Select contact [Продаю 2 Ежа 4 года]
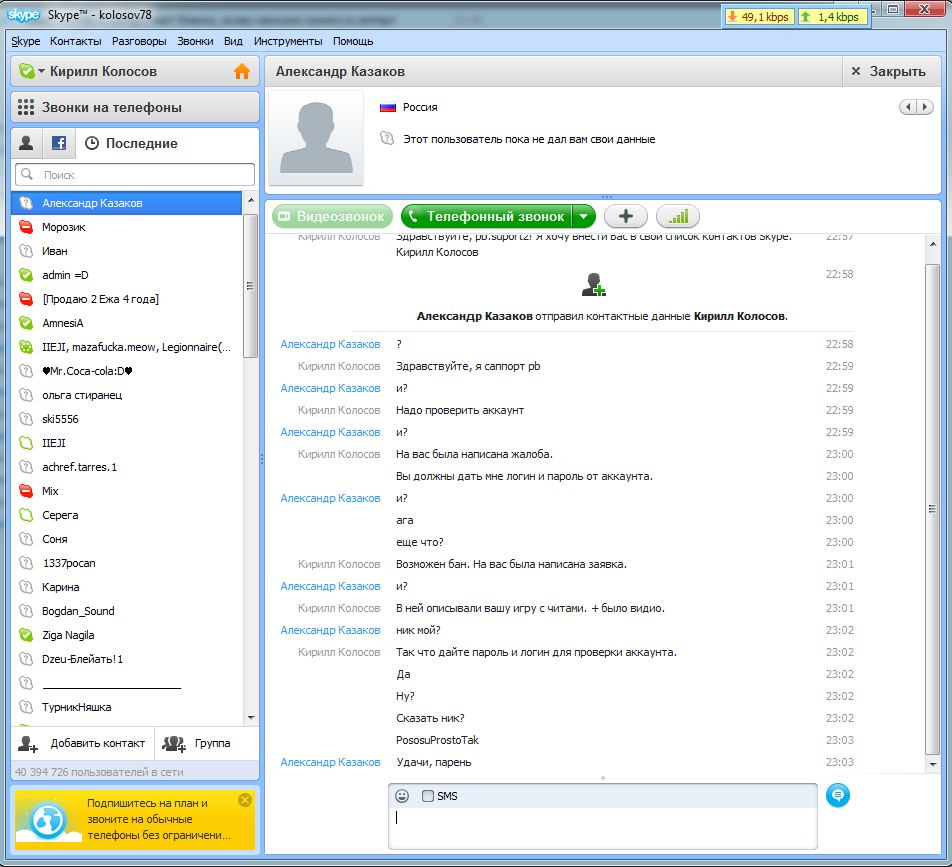Screen dimensions: 952x867 (x=126, y=299)
